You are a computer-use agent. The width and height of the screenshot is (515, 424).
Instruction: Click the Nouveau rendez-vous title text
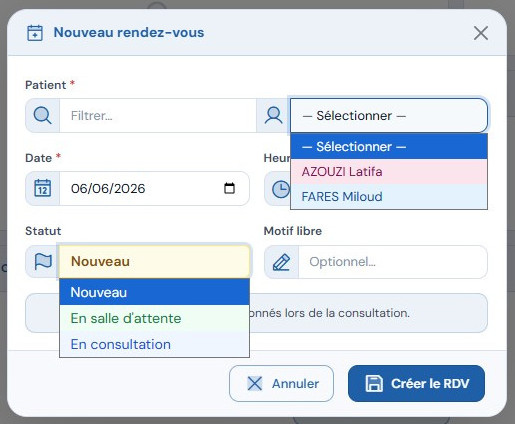coord(129,32)
